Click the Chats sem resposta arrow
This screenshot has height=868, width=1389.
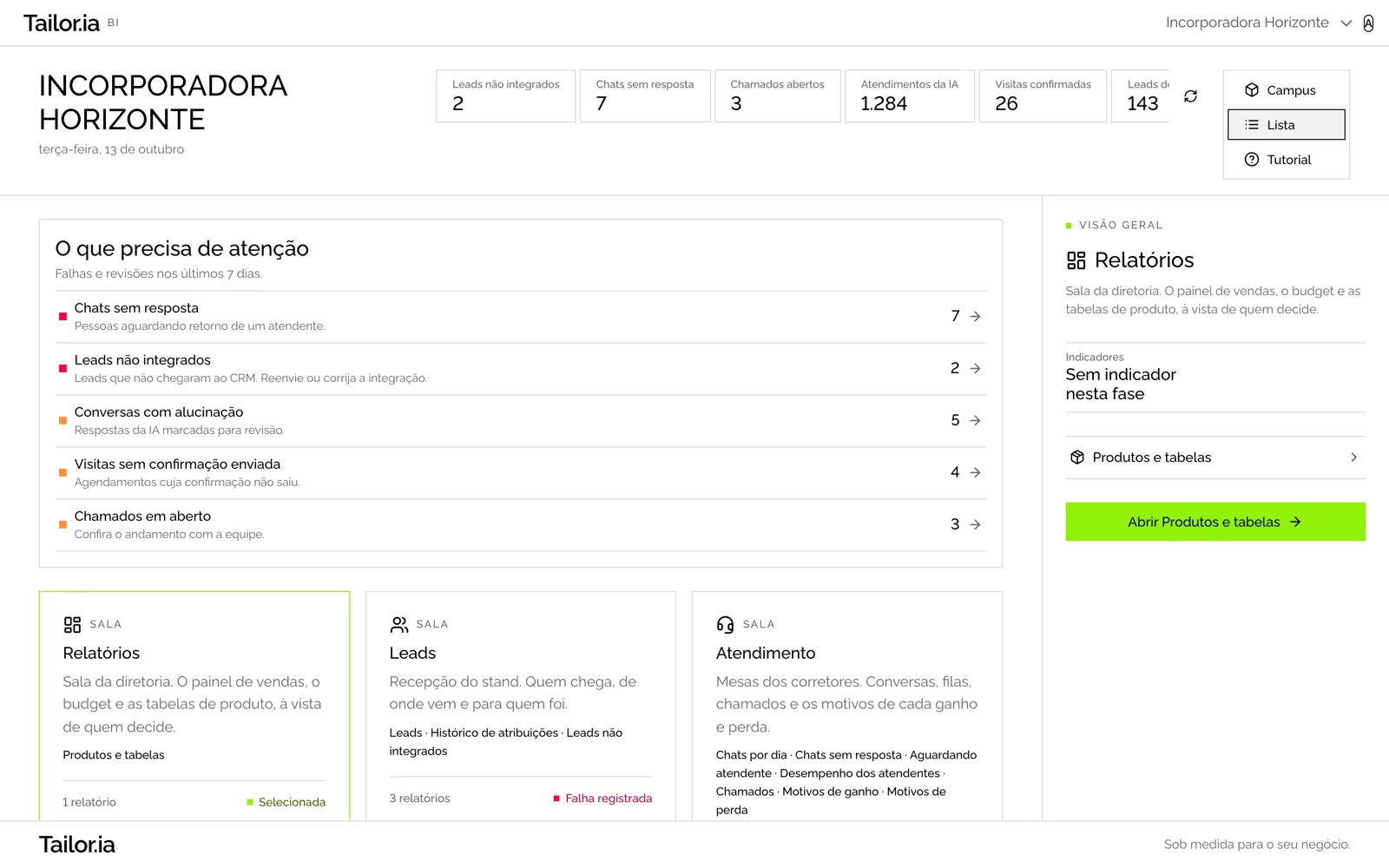[975, 317]
